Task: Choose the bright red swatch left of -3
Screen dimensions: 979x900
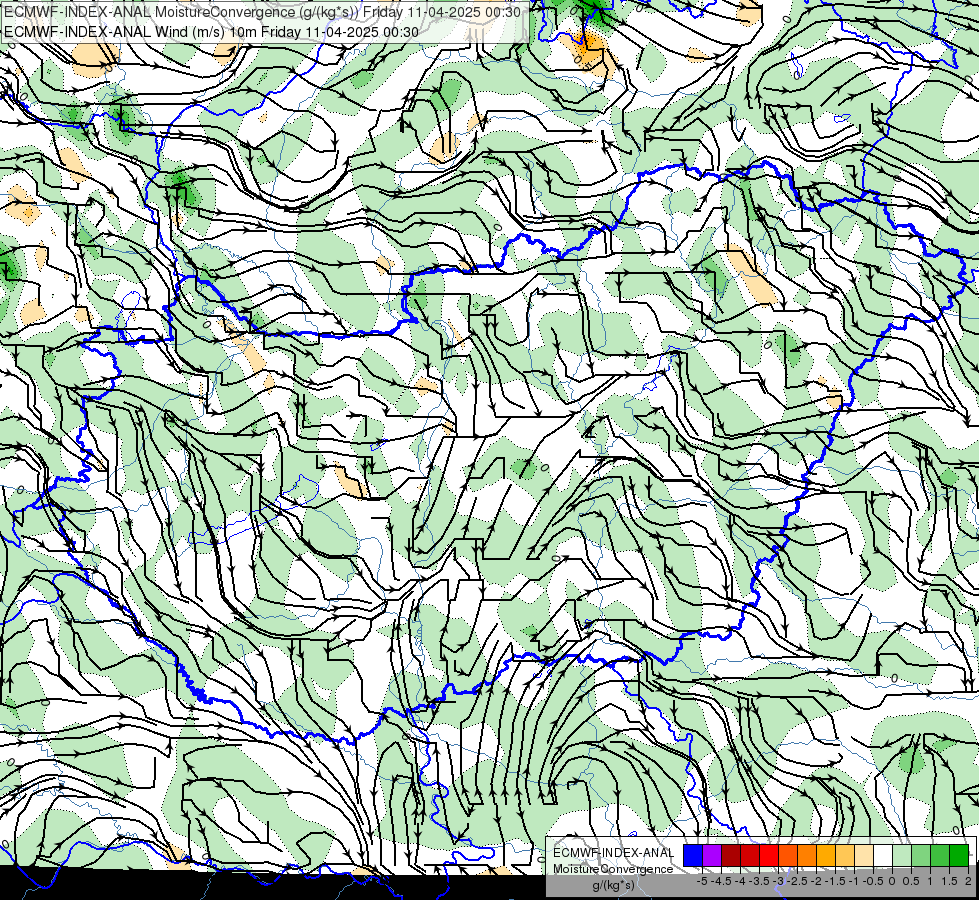Action: tap(769, 855)
